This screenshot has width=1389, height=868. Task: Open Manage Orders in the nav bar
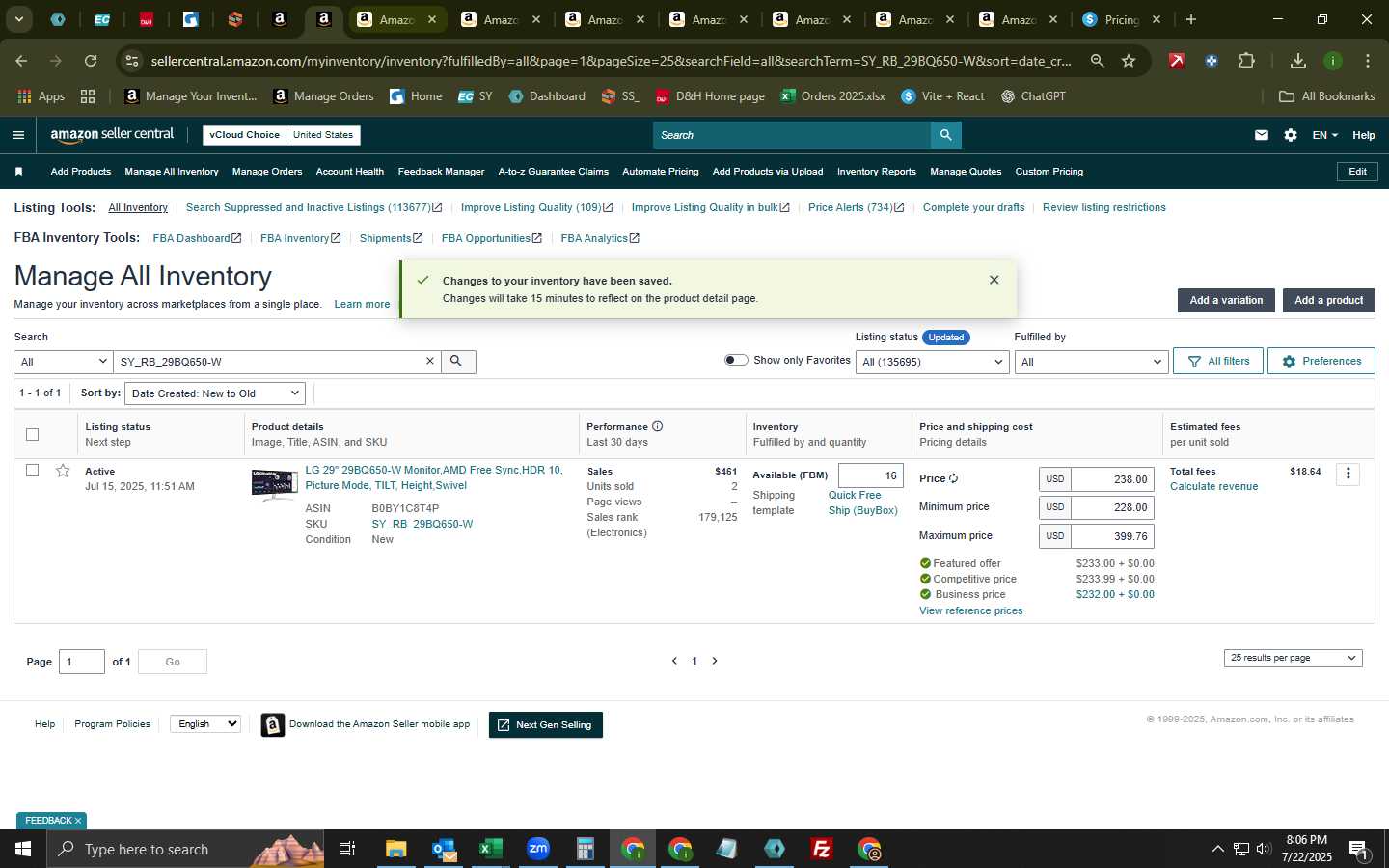coord(267,172)
